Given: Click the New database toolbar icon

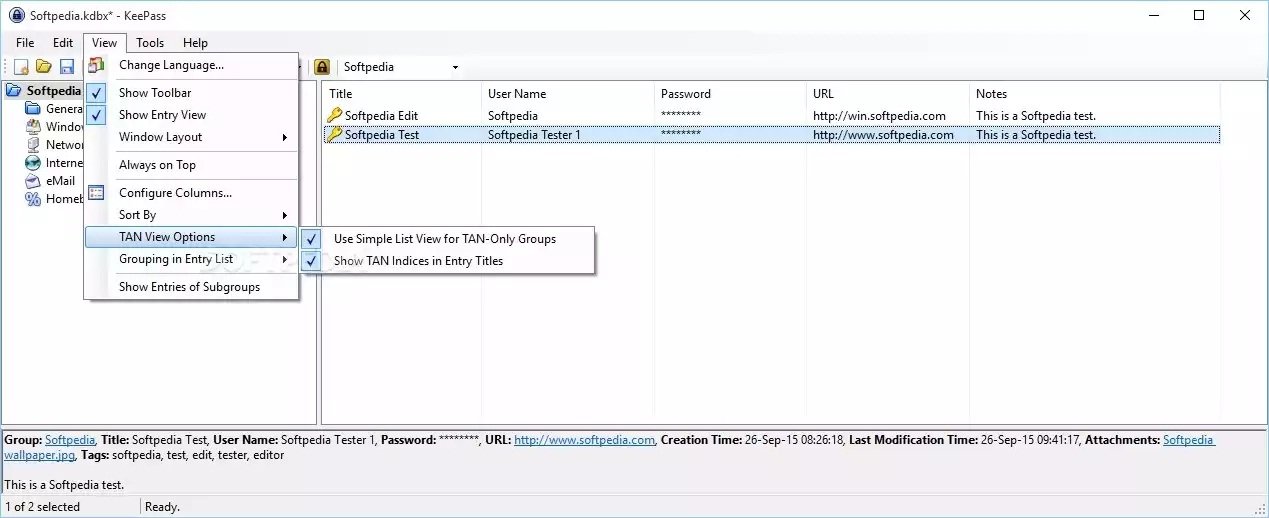Looking at the screenshot, I should (x=21, y=67).
